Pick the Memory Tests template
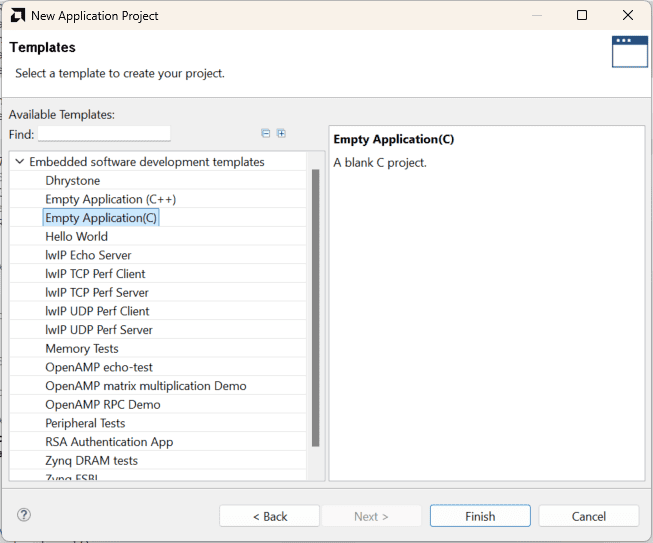653x543 pixels. [82, 349]
